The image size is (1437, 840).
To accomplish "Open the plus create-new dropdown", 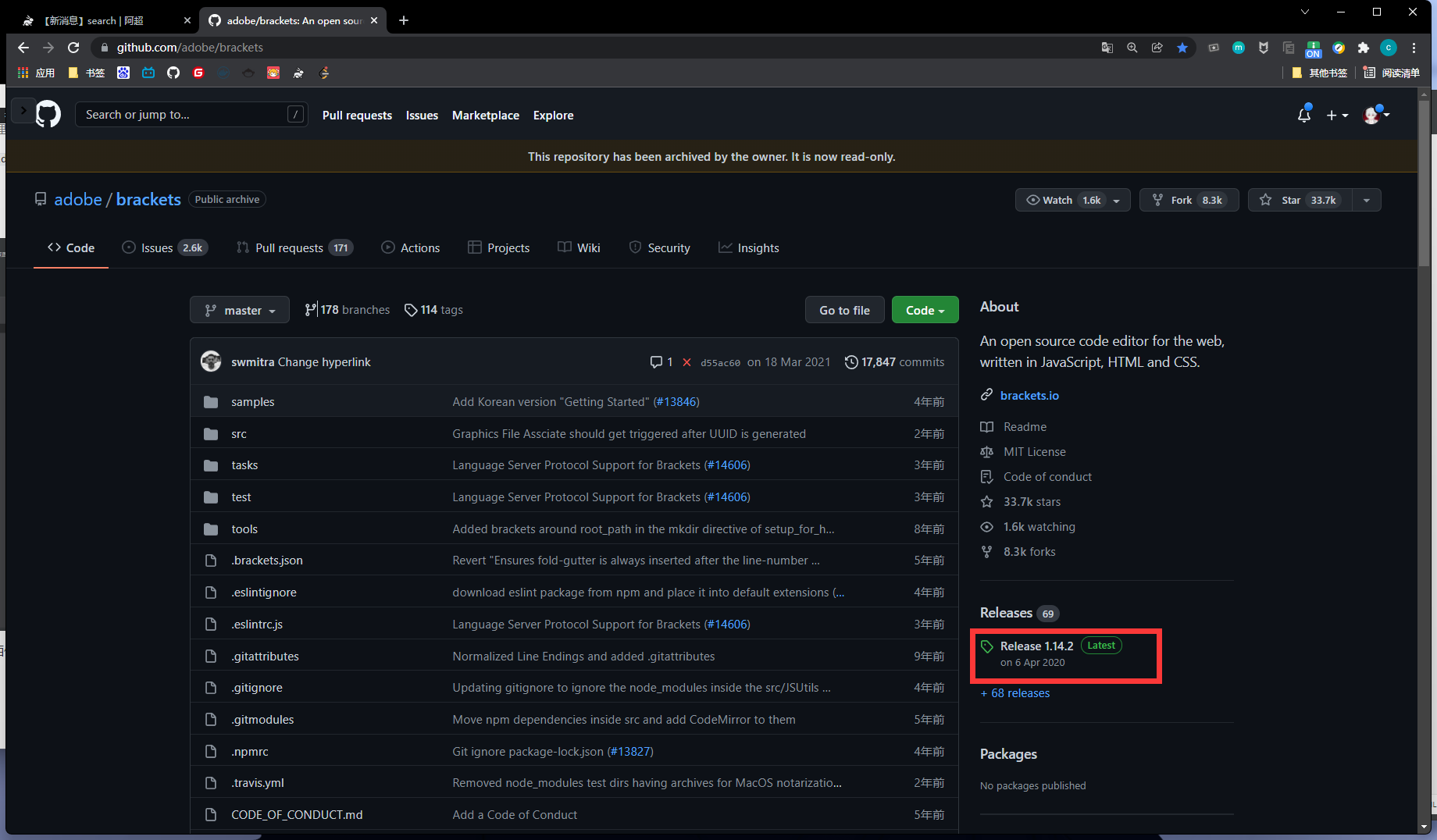I will click(x=1337, y=115).
